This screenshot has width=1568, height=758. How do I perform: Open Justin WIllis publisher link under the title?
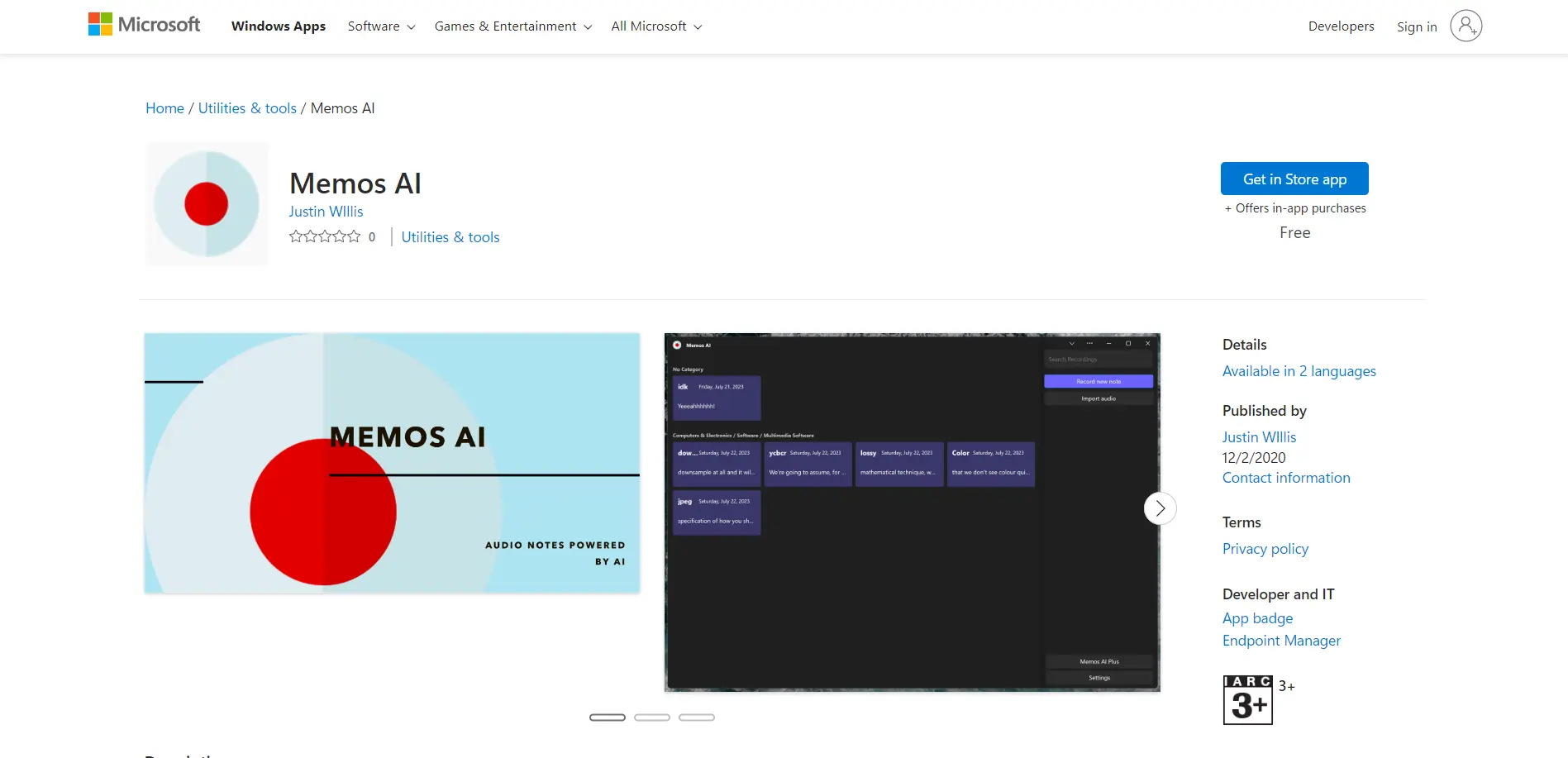point(326,212)
